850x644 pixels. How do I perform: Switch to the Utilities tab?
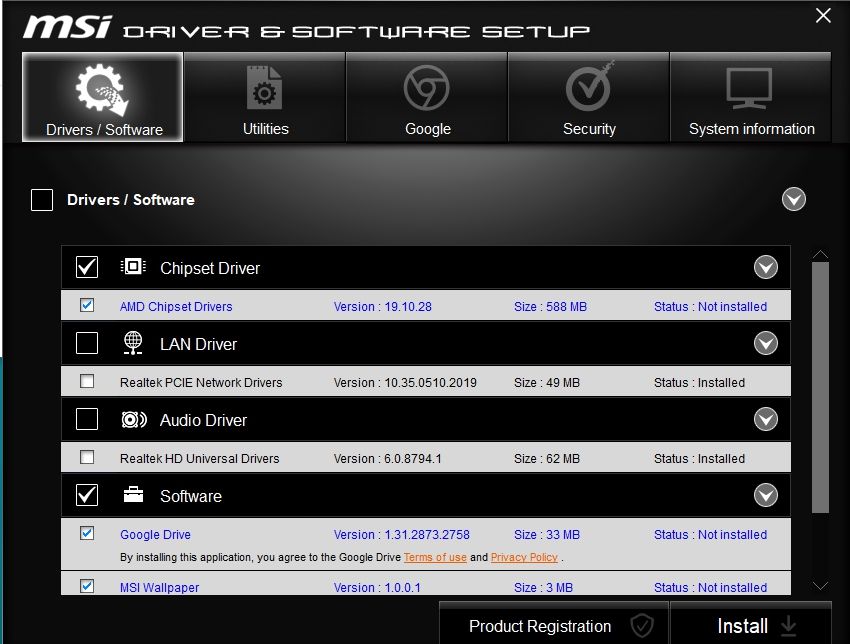coord(265,97)
